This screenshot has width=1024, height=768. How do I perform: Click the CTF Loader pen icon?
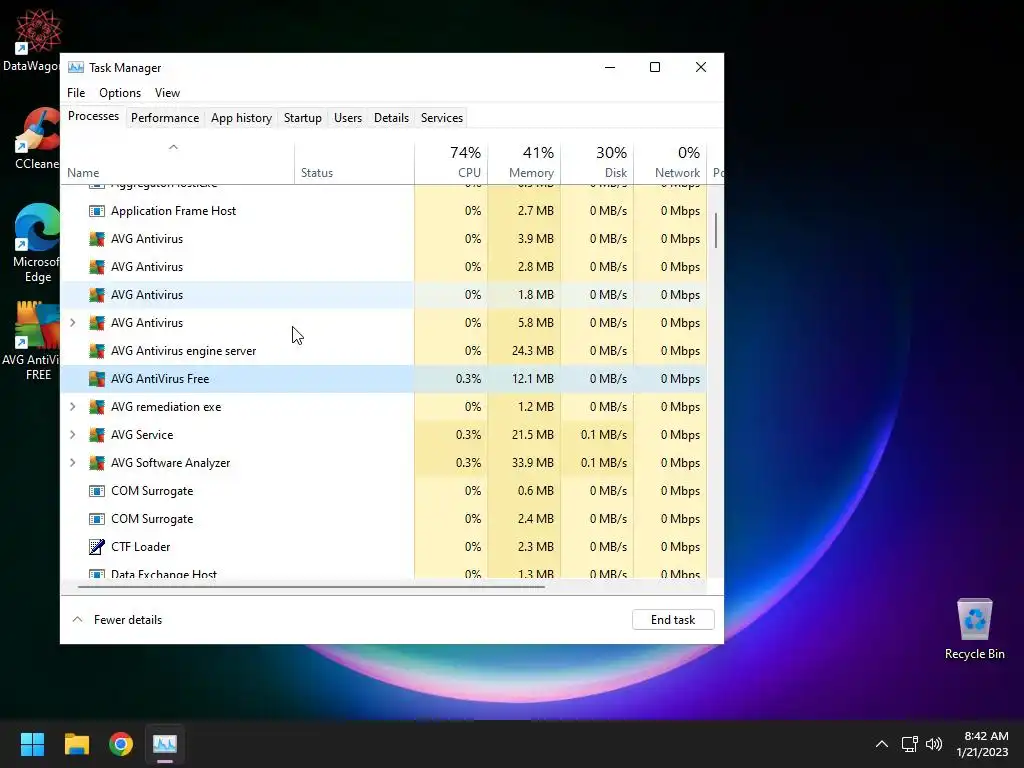tap(97, 547)
